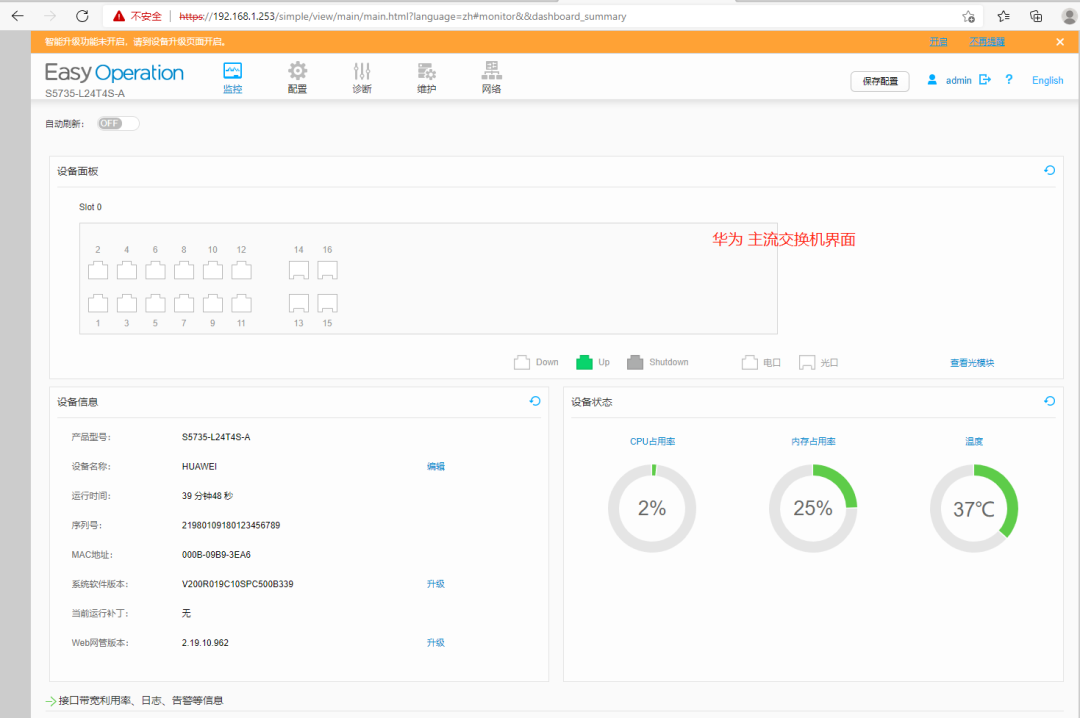
Task: Select port 10 on the device panel
Action: [213, 270]
